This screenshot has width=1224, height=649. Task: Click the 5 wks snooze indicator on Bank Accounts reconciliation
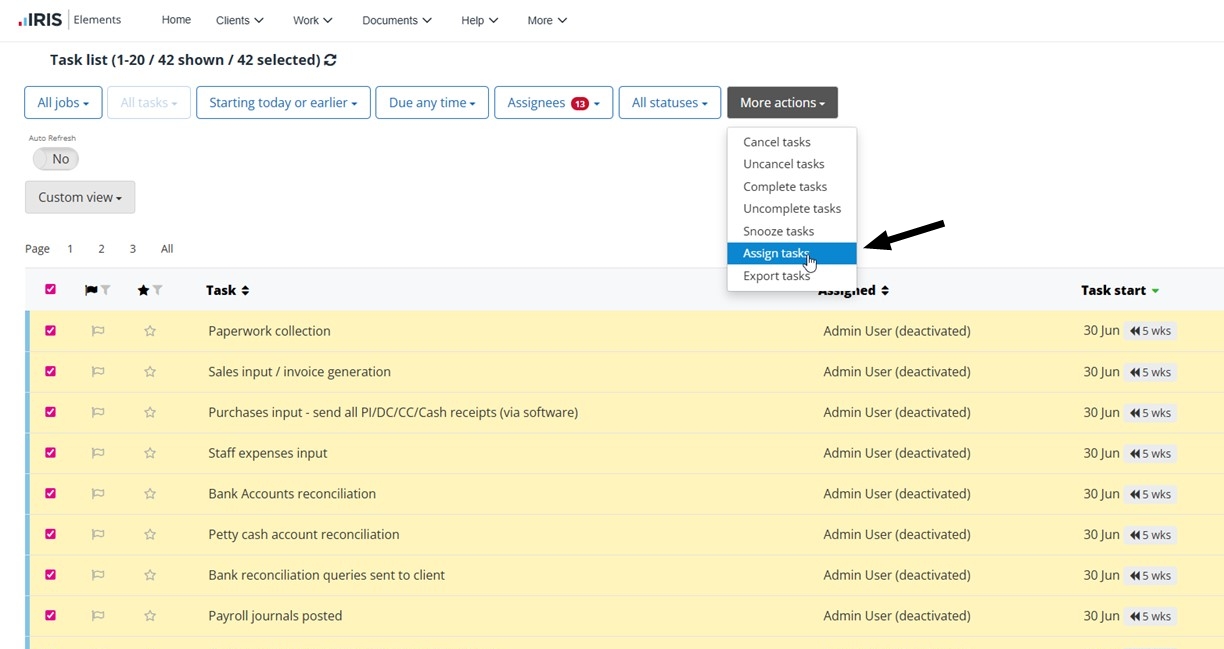pos(1150,493)
